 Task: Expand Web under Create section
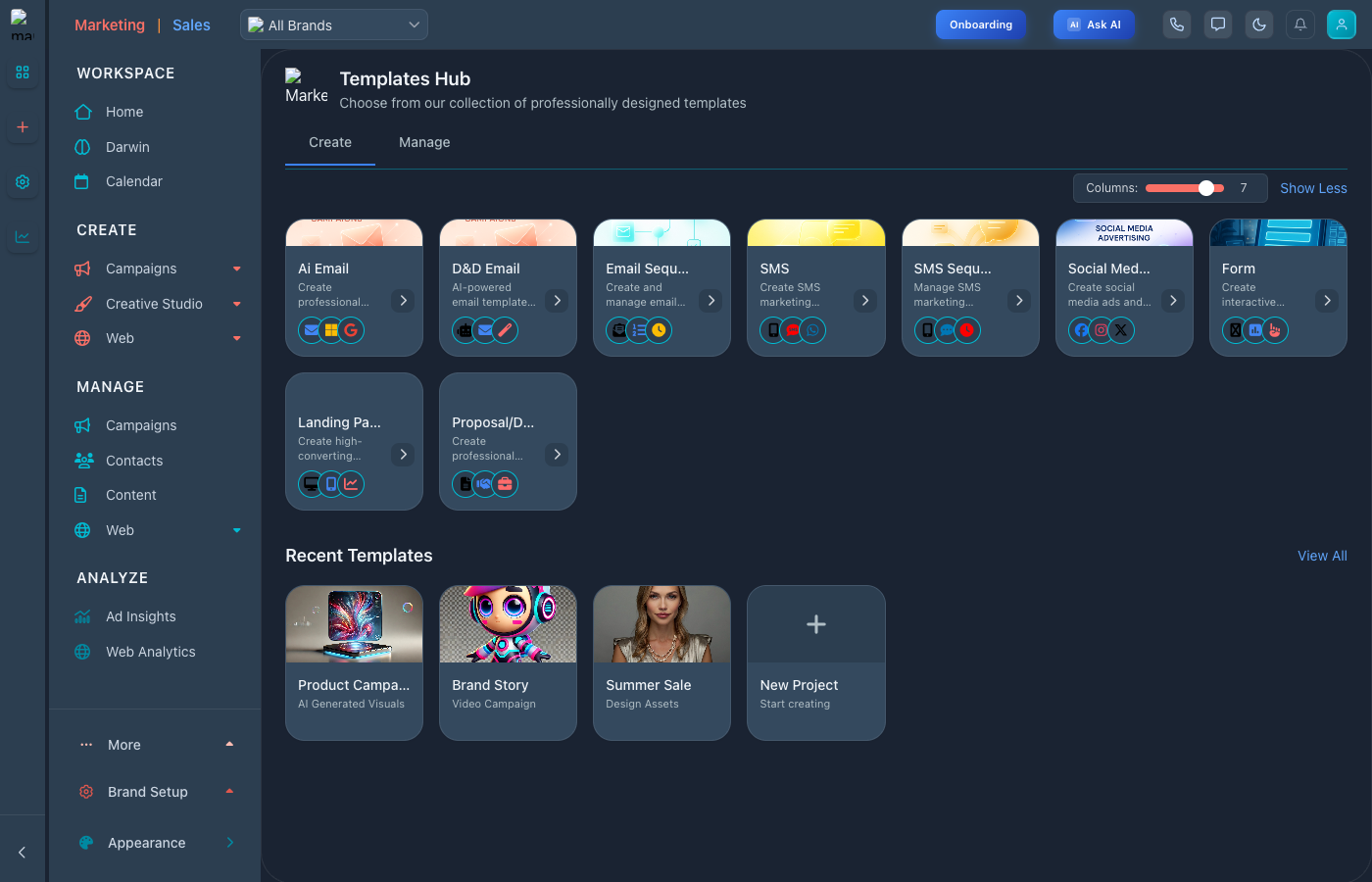(x=237, y=338)
